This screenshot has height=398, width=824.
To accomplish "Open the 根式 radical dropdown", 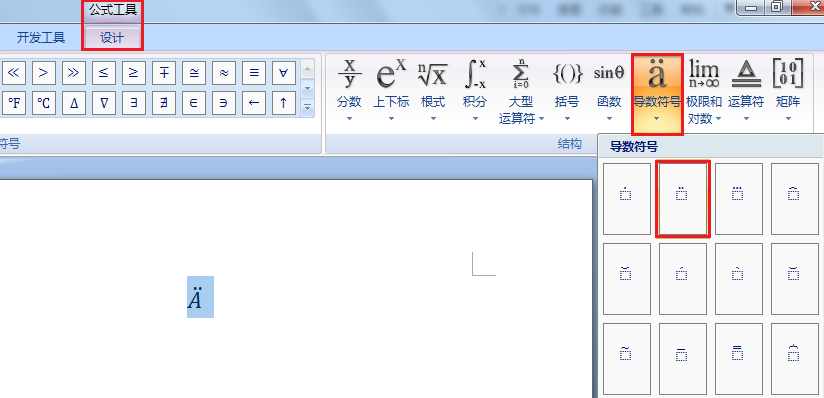I will pyautogui.click(x=433, y=90).
